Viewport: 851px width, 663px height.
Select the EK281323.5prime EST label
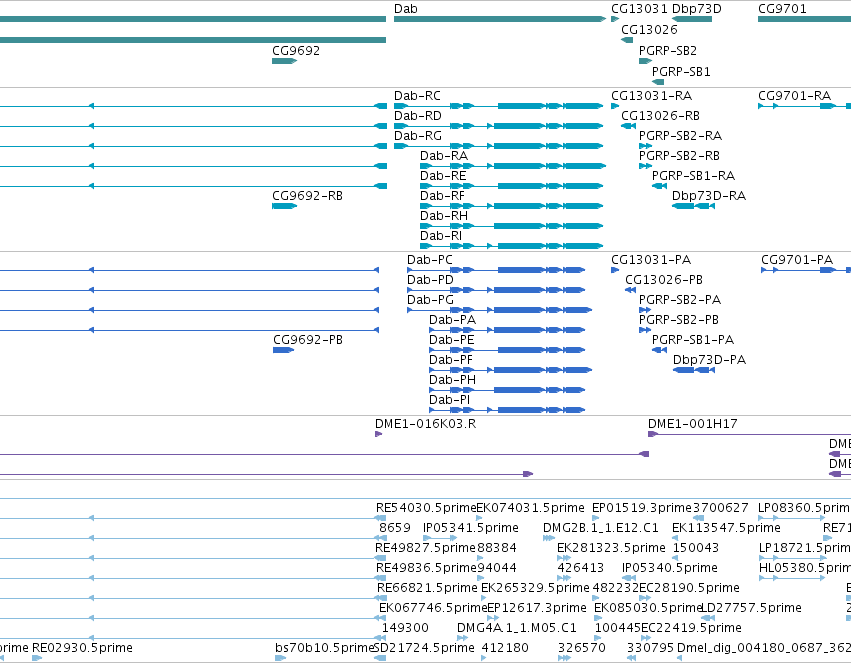[611, 548]
